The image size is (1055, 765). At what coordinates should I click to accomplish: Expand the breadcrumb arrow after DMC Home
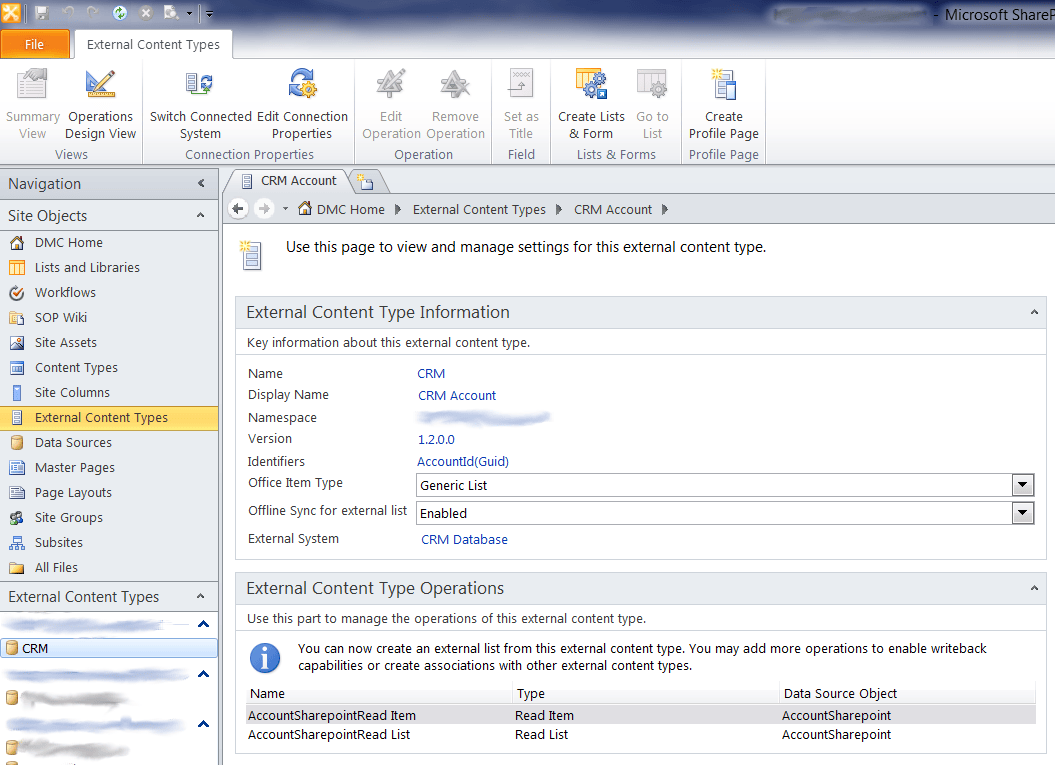pos(398,209)
